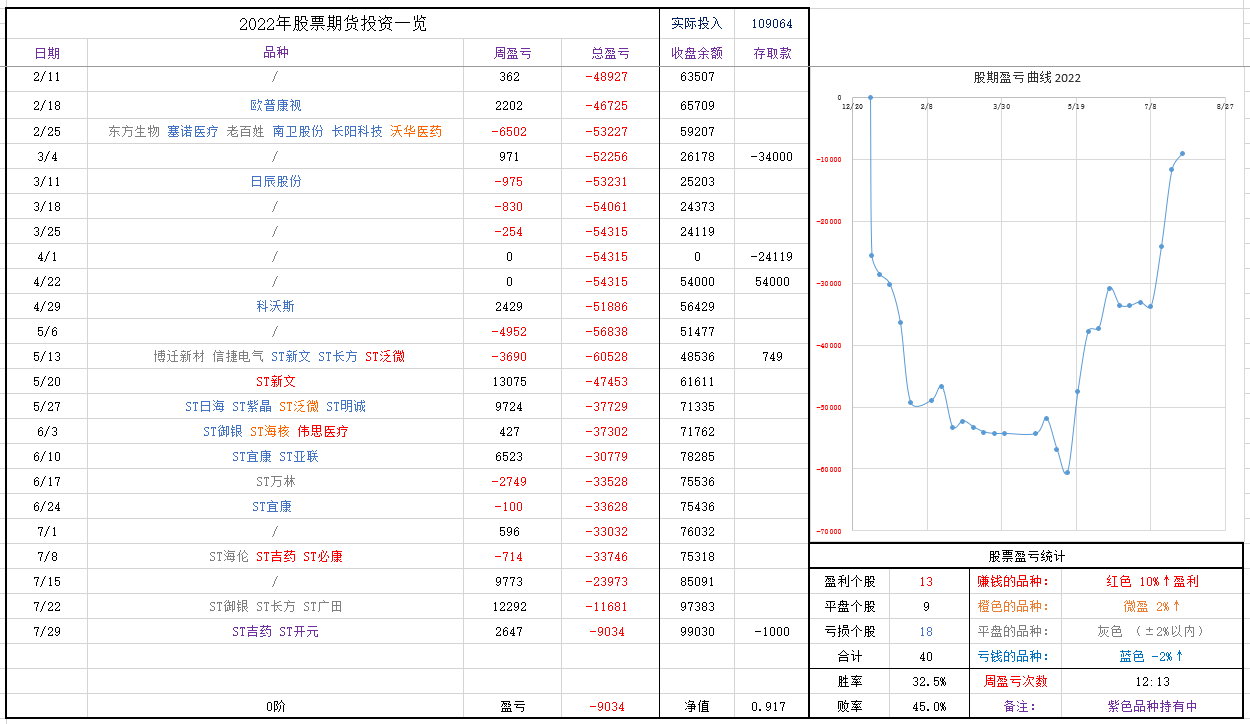1250x724 pixels.
Task: Select the cell with value 109064
Action: click(772, 24)
